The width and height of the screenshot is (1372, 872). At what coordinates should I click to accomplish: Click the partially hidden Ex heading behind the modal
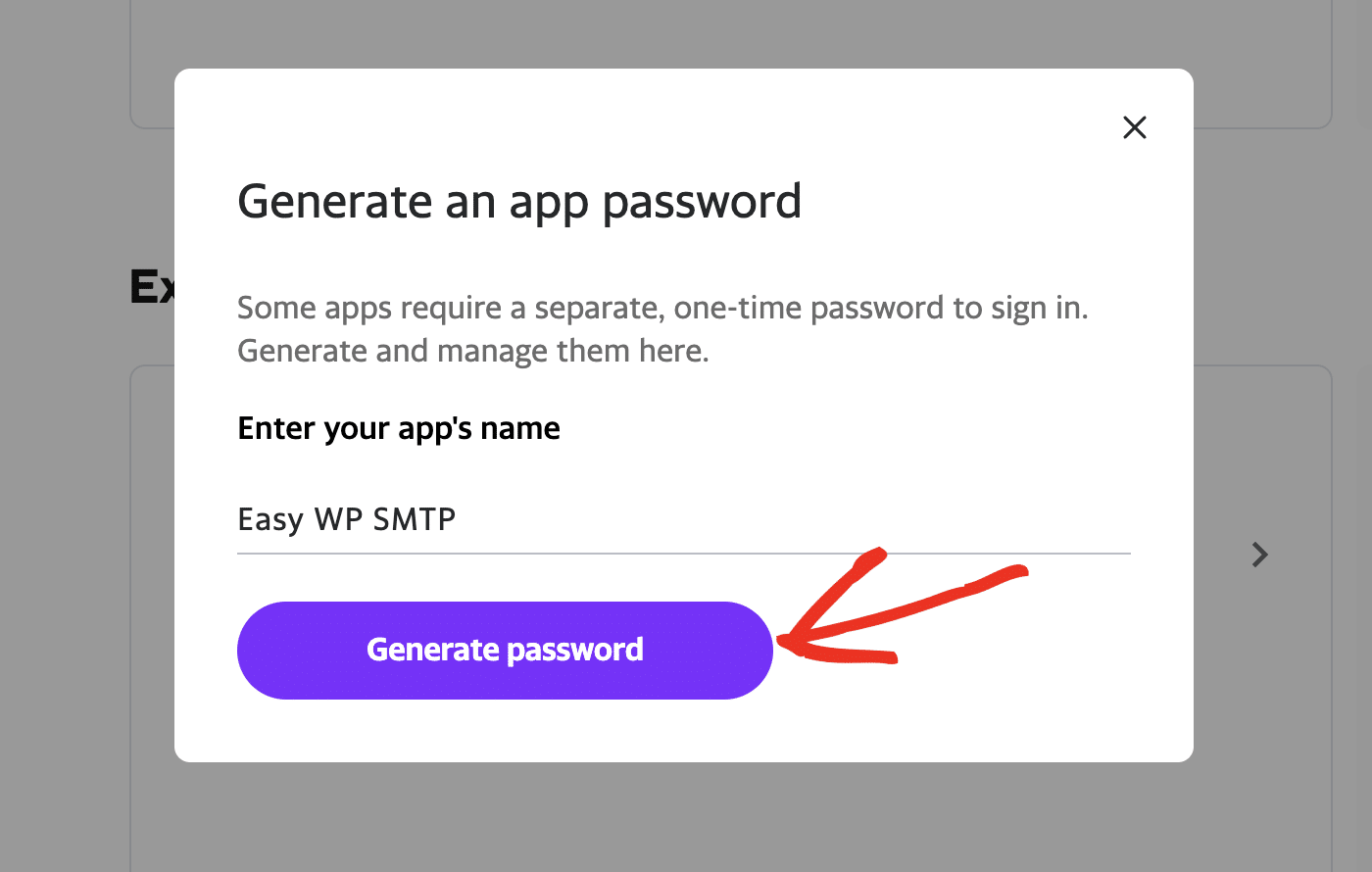pos(152,285)
